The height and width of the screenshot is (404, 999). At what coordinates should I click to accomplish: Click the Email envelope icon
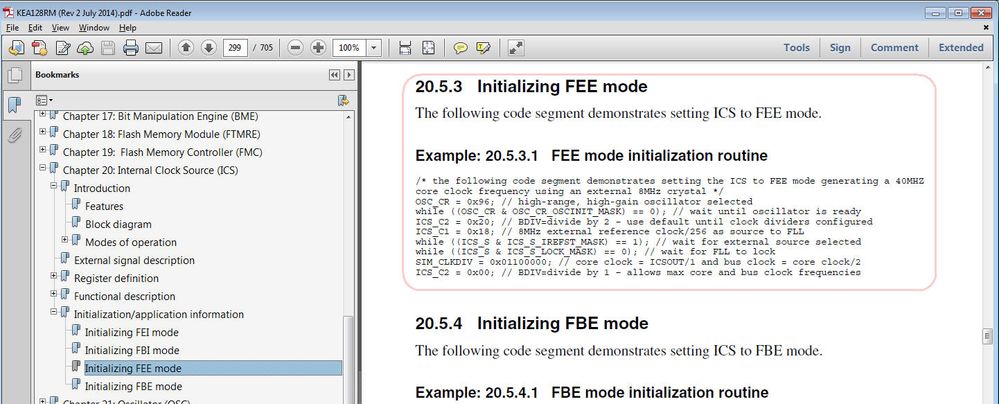pyautogui.click(x=154, y=47)
